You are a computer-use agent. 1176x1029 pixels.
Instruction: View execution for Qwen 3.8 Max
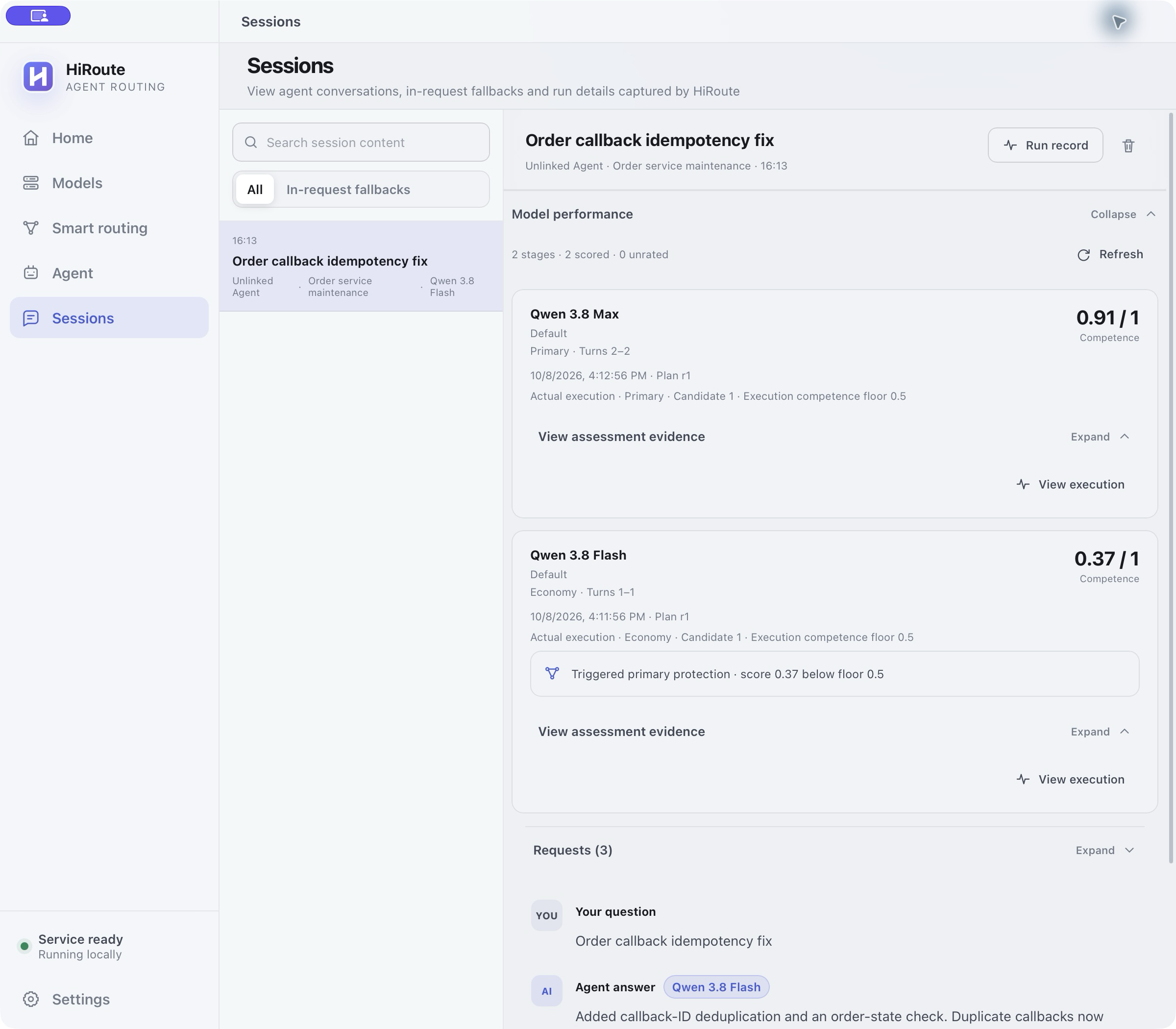coord(1070,485)
